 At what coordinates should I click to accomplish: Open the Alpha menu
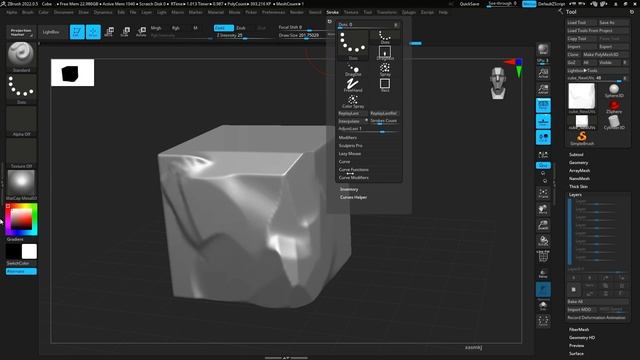pos(12,12)
